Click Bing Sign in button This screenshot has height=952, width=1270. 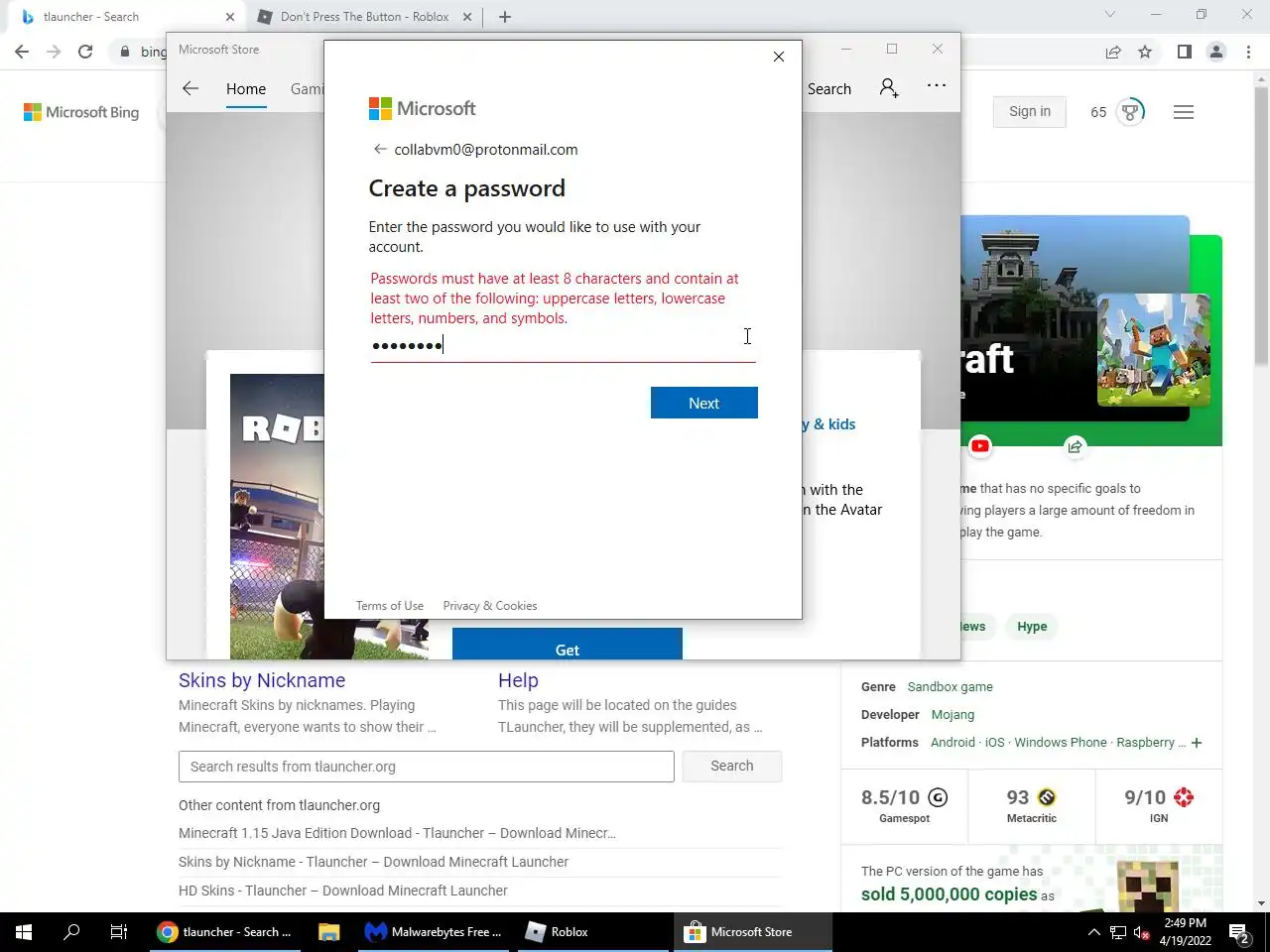(x=1030, y=112)
